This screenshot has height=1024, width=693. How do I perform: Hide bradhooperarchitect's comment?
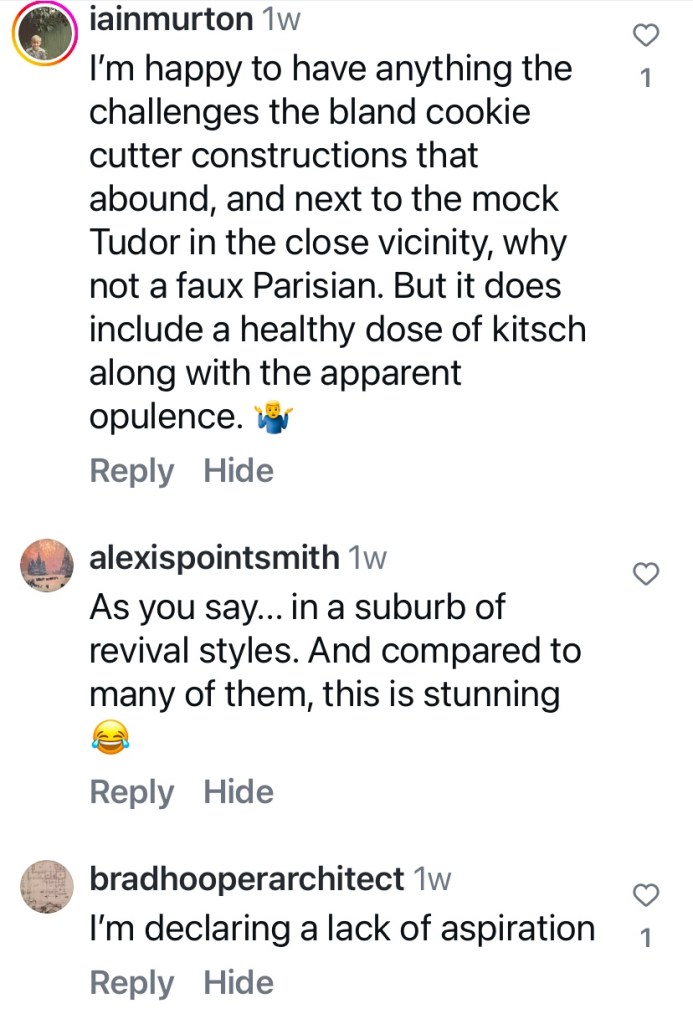coord(238,983)
